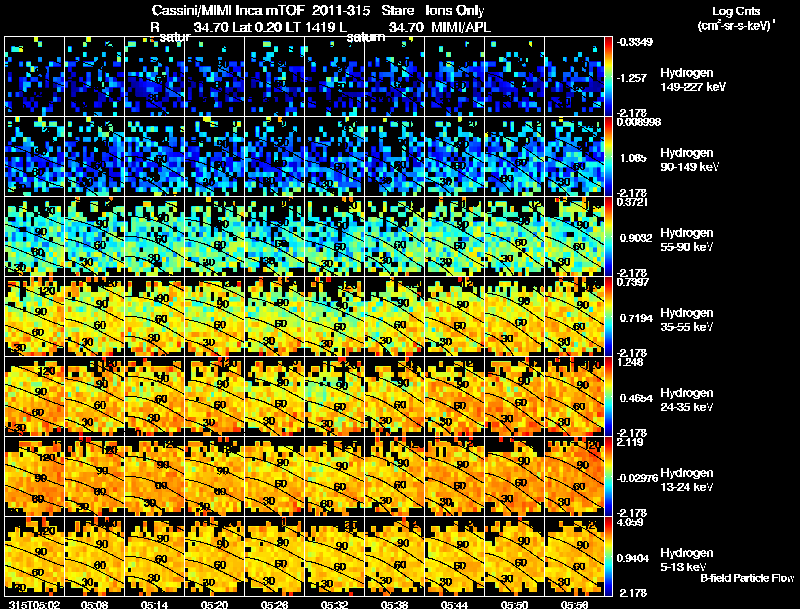The height and width of the screenshot is (609, 800).
Task: Click the '05:08' time axis label
Action: (x=94, y=604)
